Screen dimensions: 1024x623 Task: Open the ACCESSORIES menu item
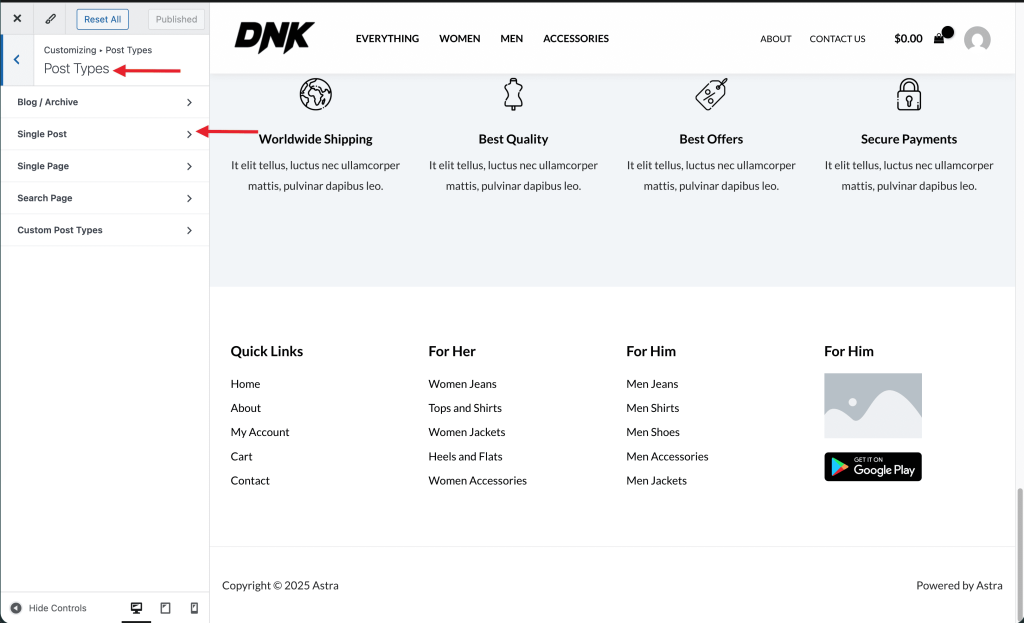[x=575, y=38]
